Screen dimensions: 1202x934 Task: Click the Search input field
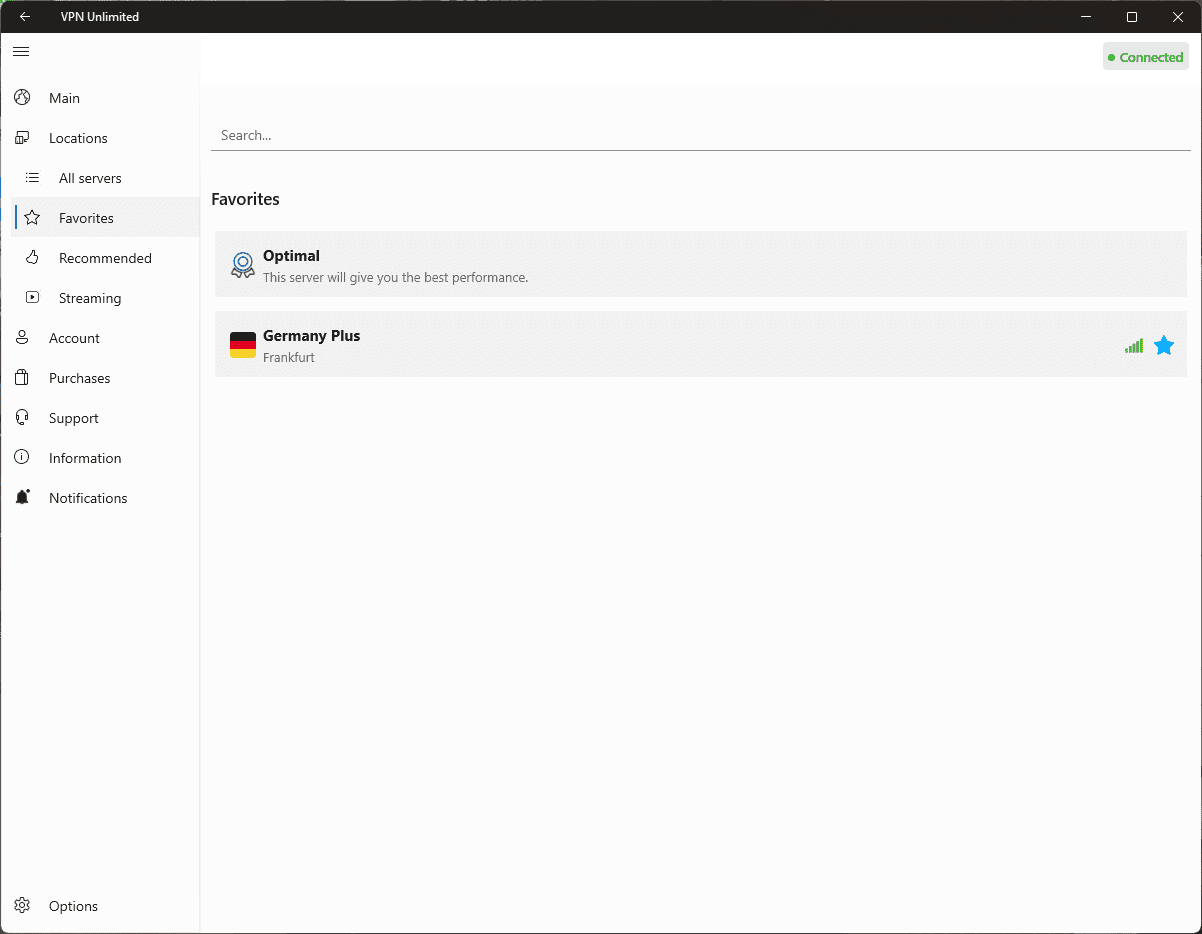700,135
